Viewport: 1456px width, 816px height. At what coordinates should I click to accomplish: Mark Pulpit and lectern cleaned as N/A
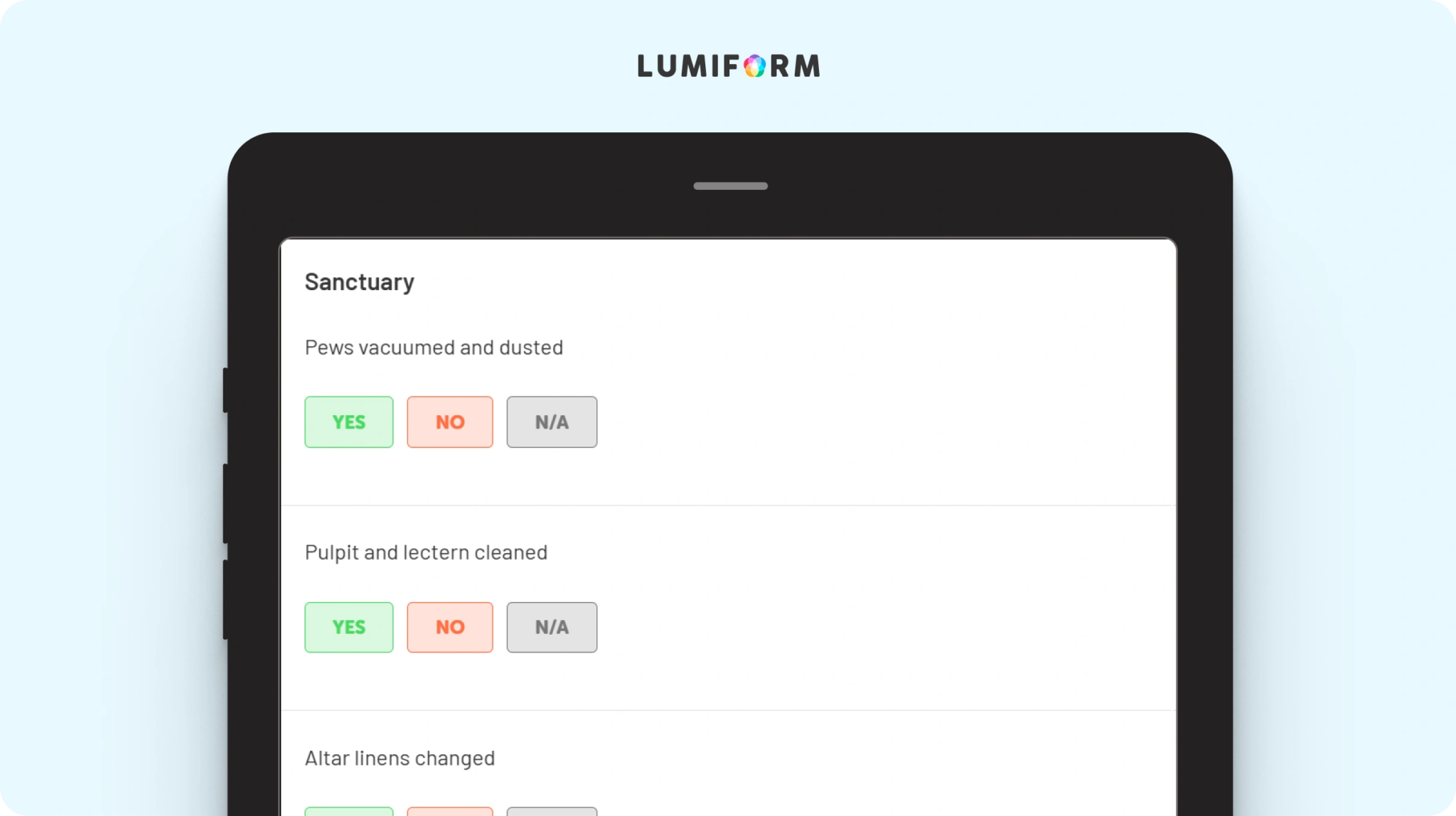tap(552, 627)
